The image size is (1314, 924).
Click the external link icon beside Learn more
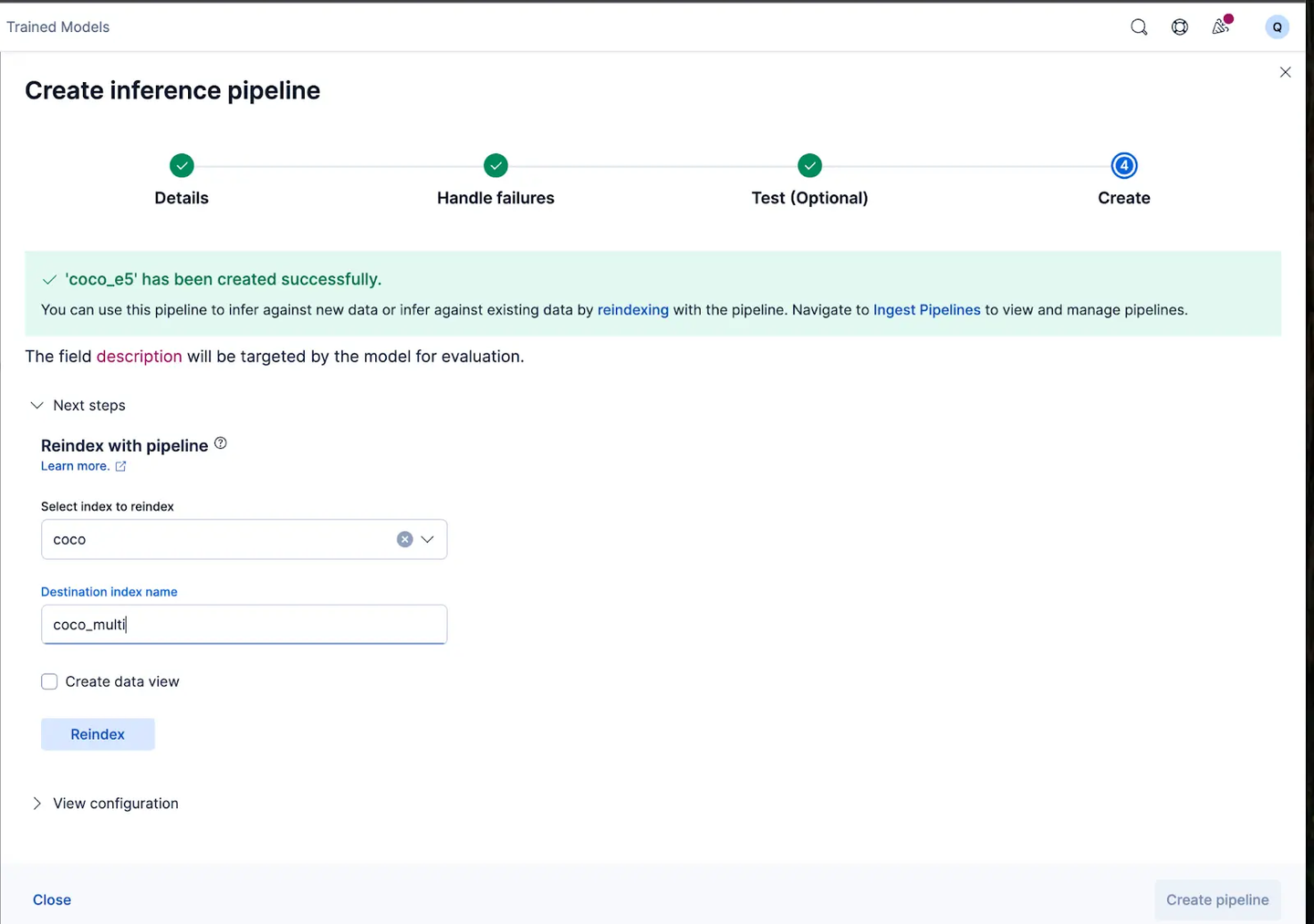[x=120, y=466]
